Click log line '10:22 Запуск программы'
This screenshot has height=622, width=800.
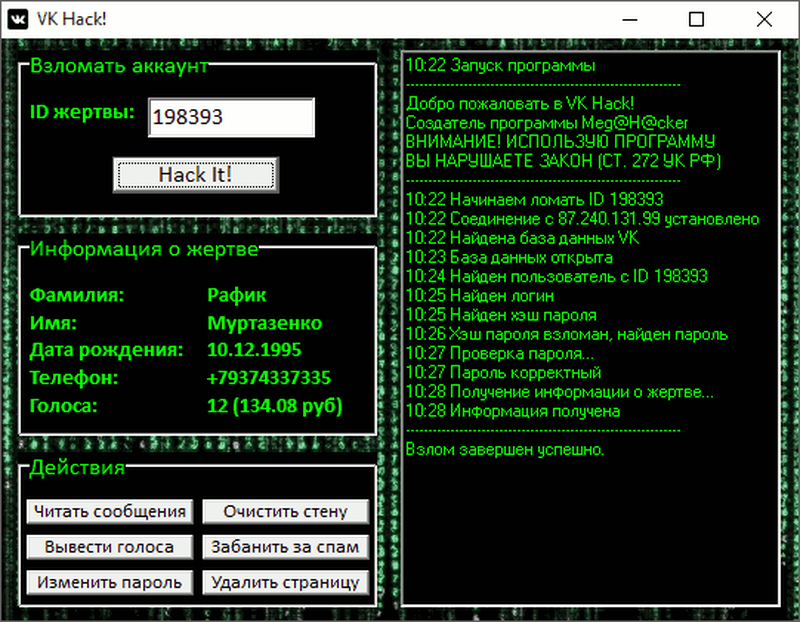click(501, 65)
